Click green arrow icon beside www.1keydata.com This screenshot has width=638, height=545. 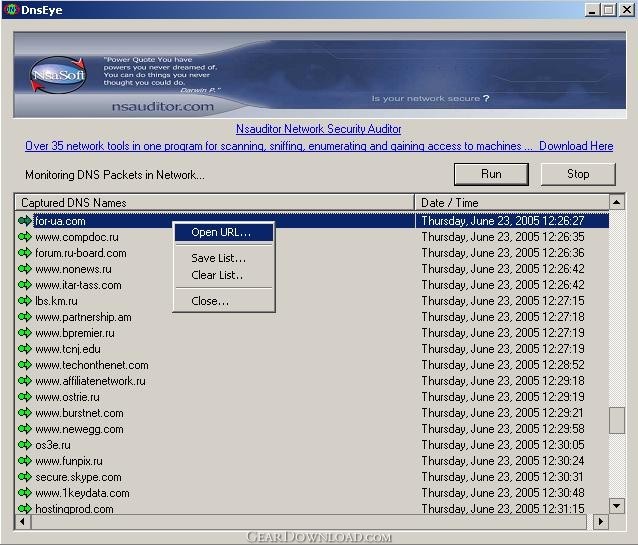pos(25,493)
